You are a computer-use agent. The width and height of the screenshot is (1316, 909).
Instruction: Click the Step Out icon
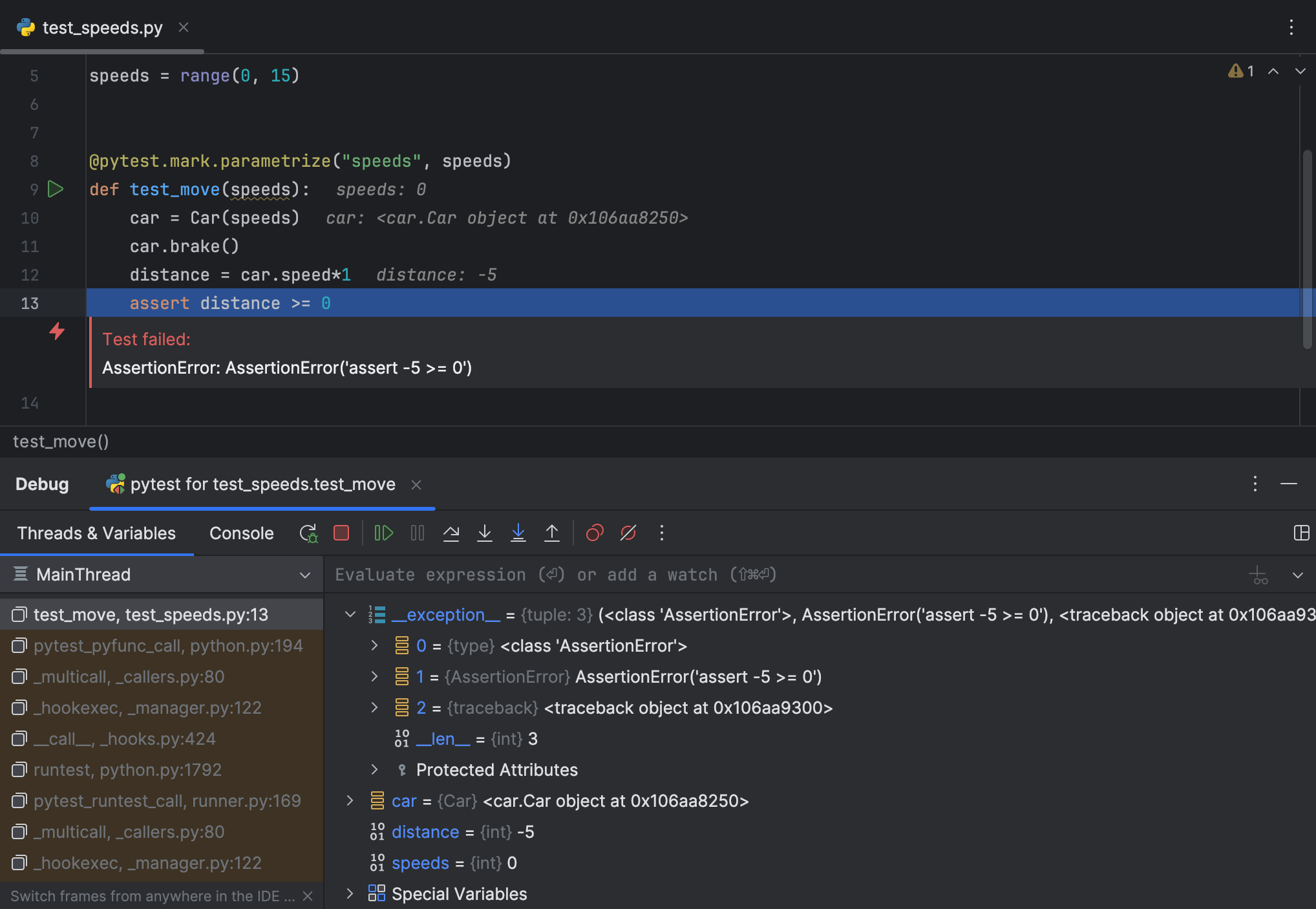[552, 533]
